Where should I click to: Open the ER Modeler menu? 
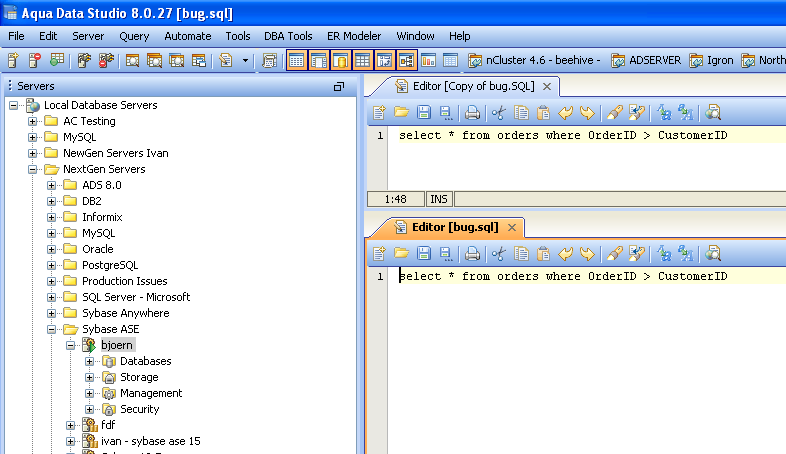pyautogui.click(x=354, y=36)
